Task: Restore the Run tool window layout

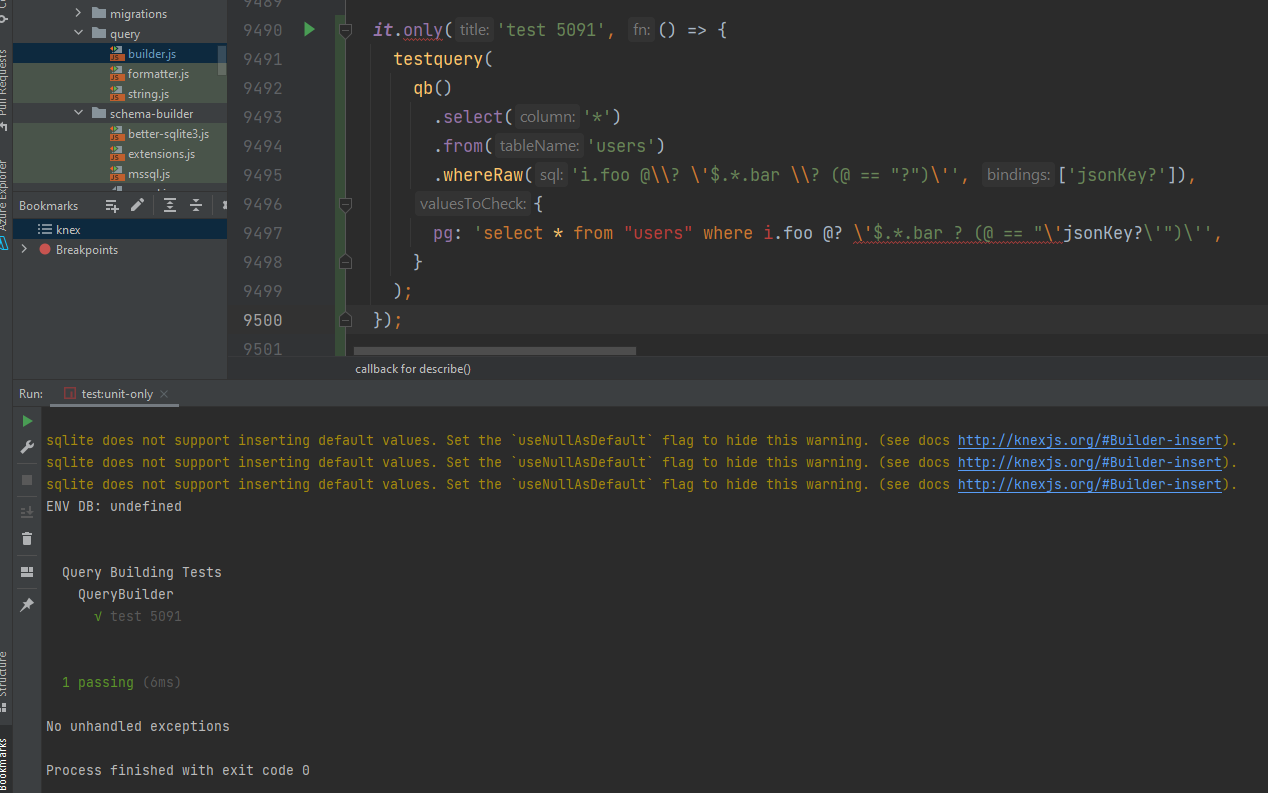Action: pyautogui.click(x=27, y=571)
